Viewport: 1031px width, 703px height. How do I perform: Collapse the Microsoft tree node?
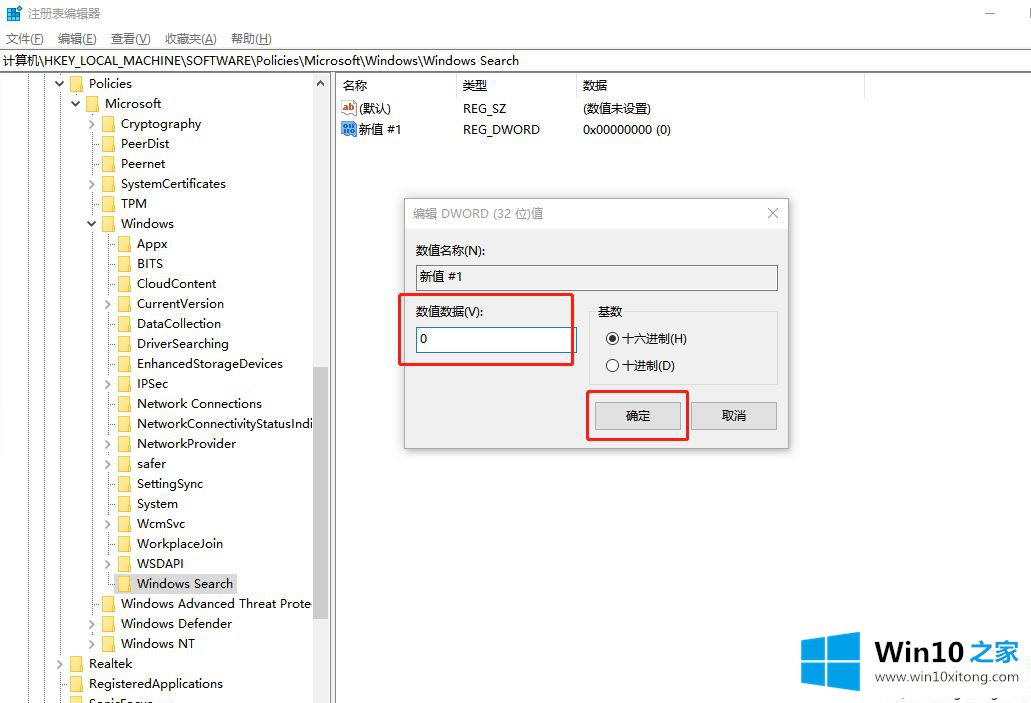(76, 104)
